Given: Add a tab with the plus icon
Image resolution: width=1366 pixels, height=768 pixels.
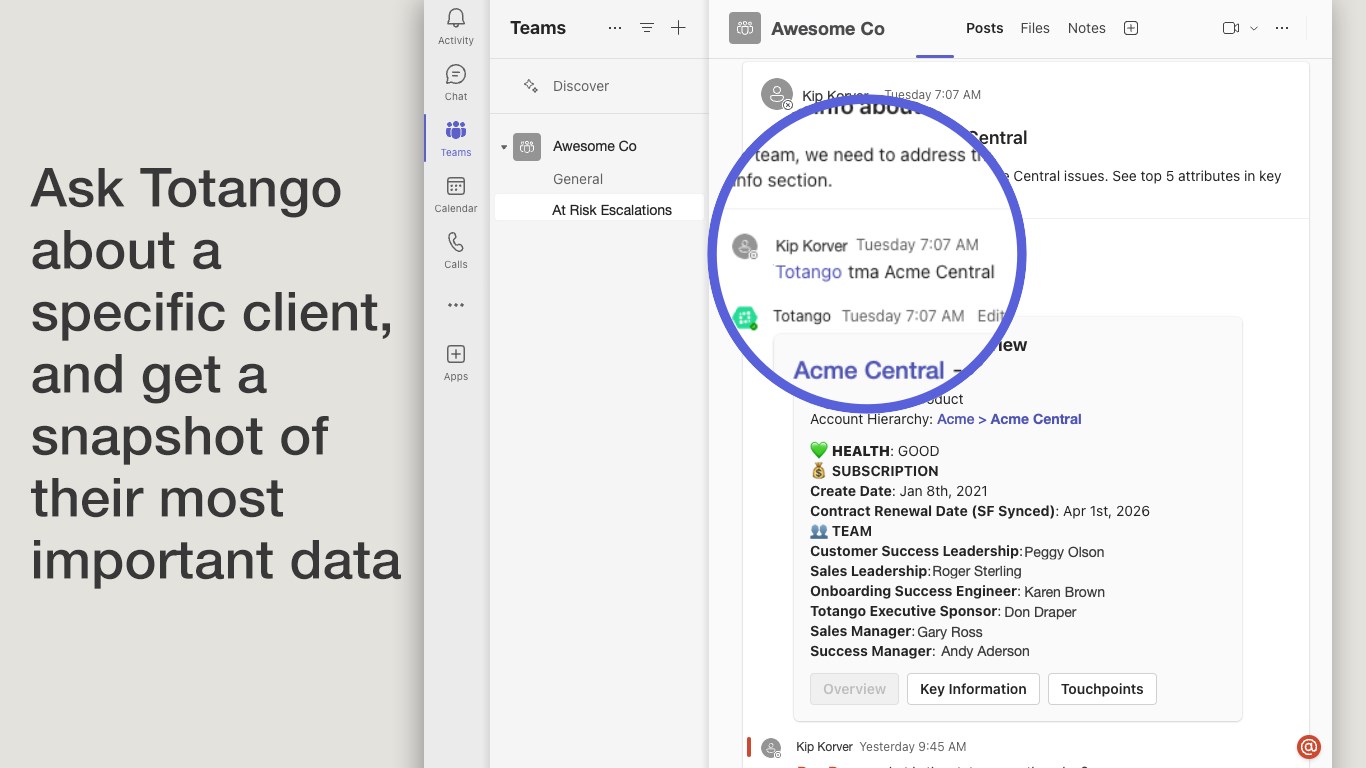Looking at the screenshot, I should pyautogui.click(x=1131, y=28).
